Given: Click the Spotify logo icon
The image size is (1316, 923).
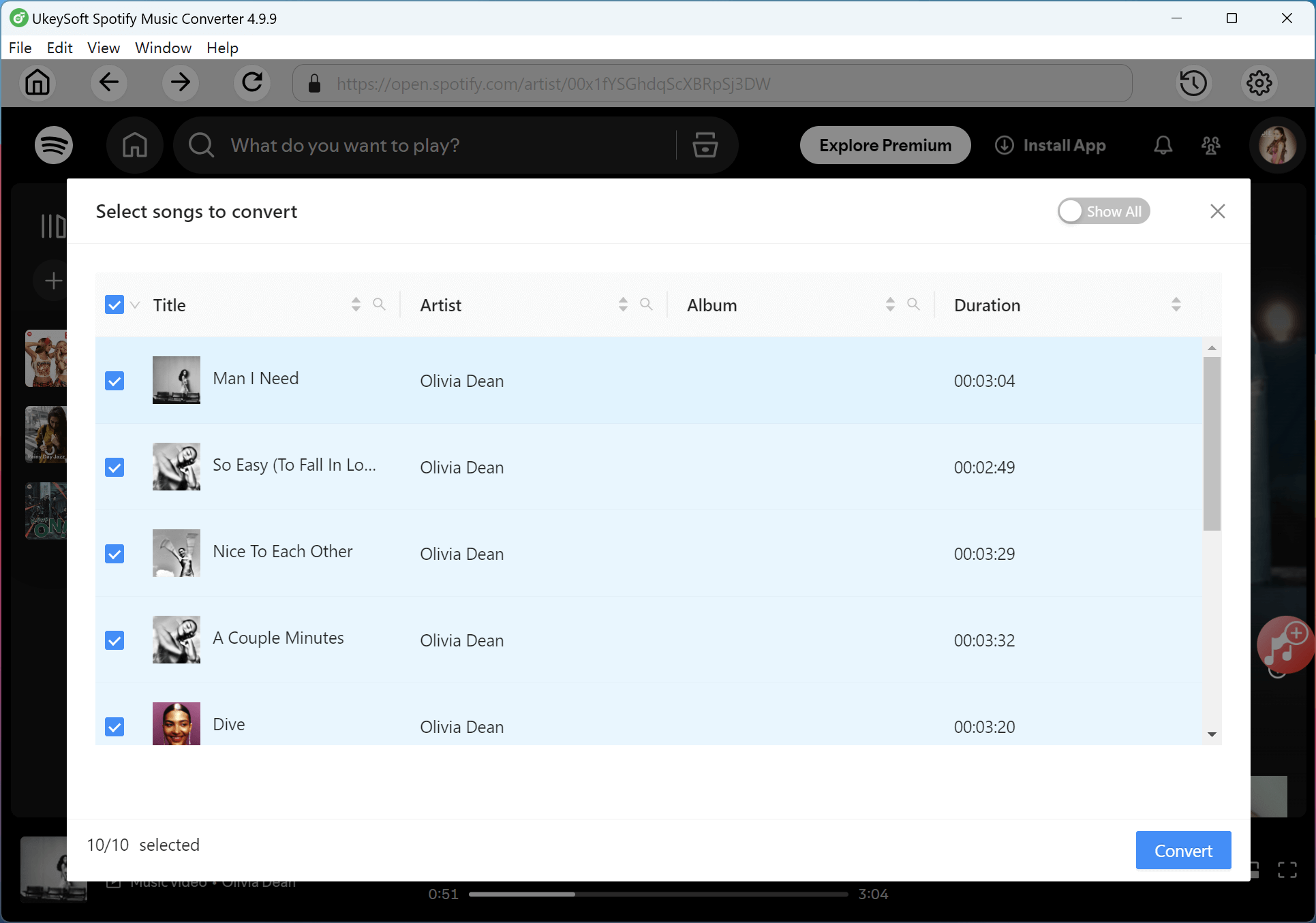Looking at the screenshot, I should [53, 145].
